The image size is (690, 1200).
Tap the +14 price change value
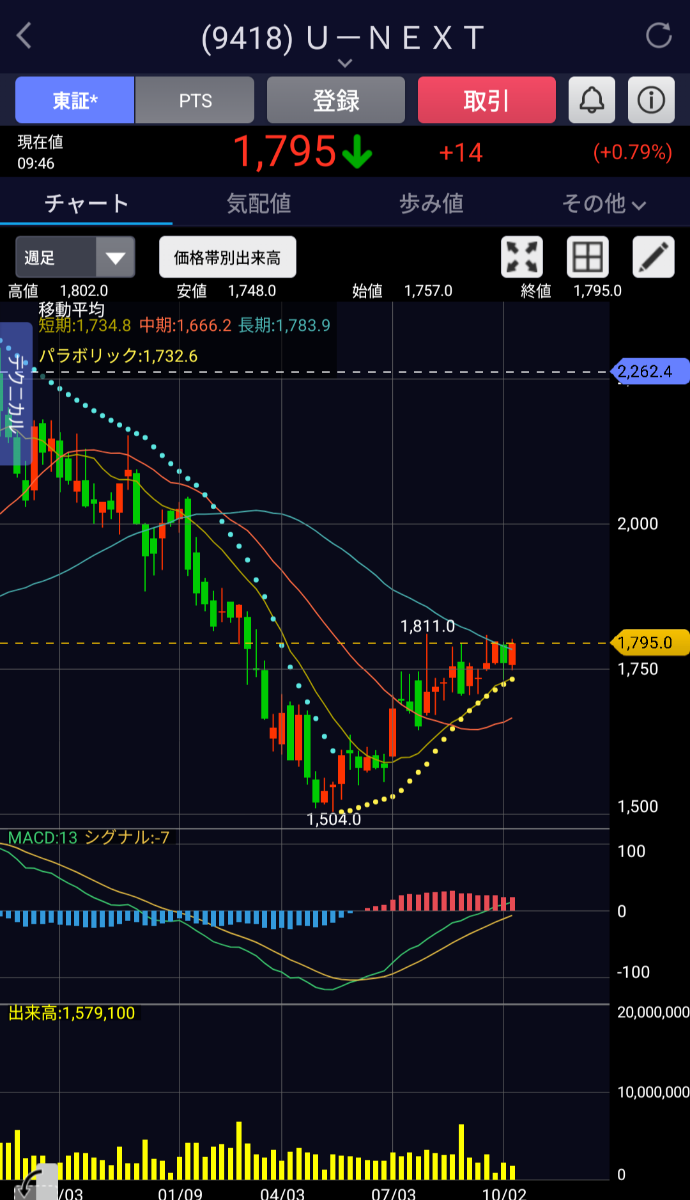(460, 153)
